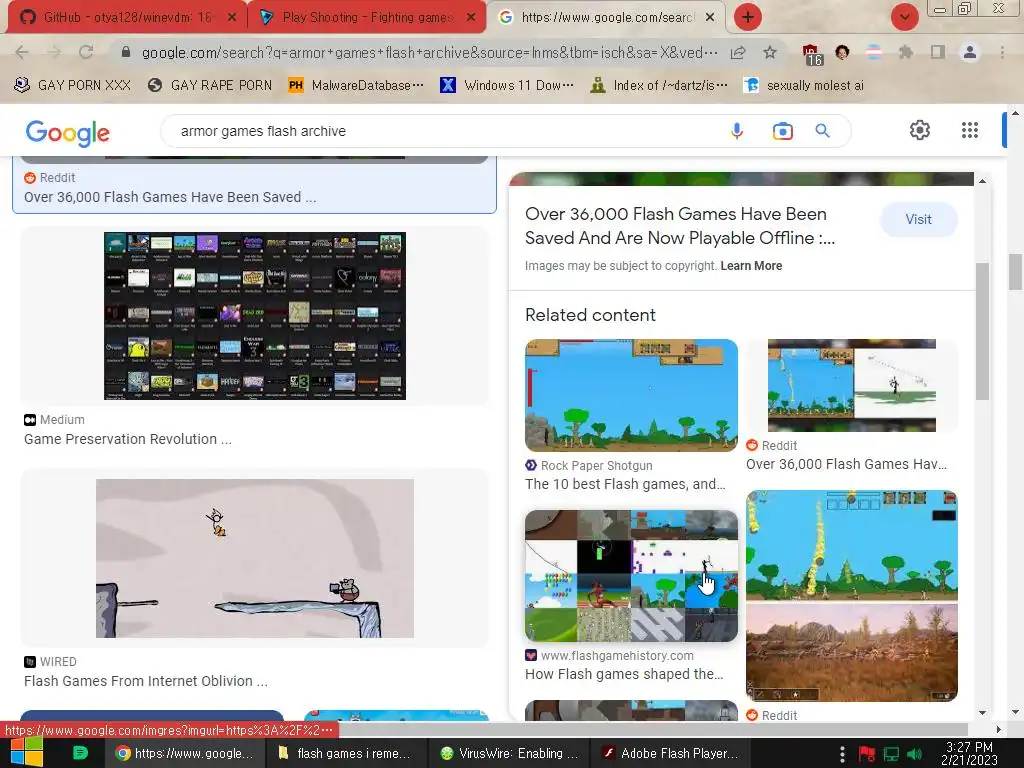Click the Visit button

pyautogui.click(x=918, y=219)
